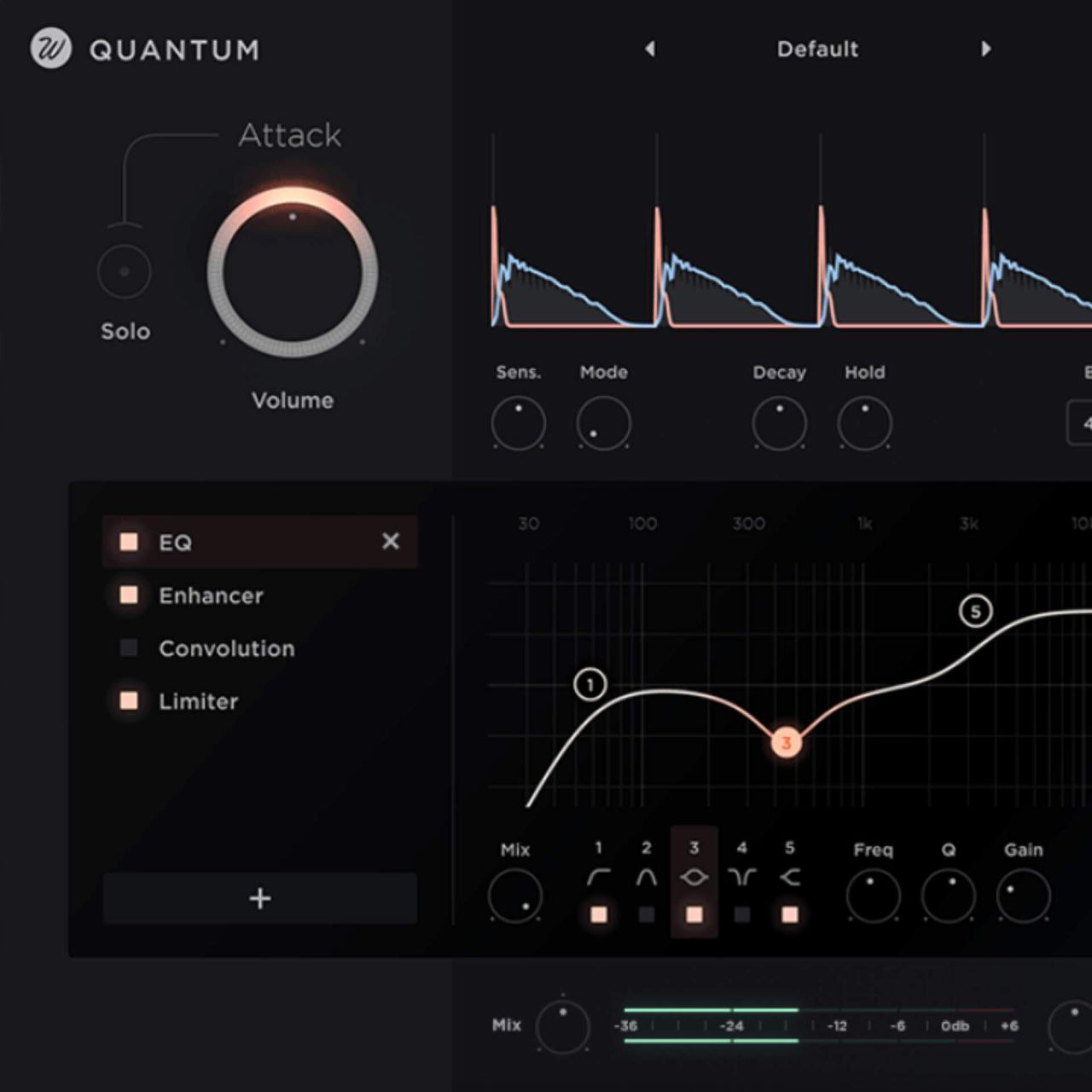This screenshot has width=1092, height=1092.
Task: Click the Attack label
Action: (290, 135)
